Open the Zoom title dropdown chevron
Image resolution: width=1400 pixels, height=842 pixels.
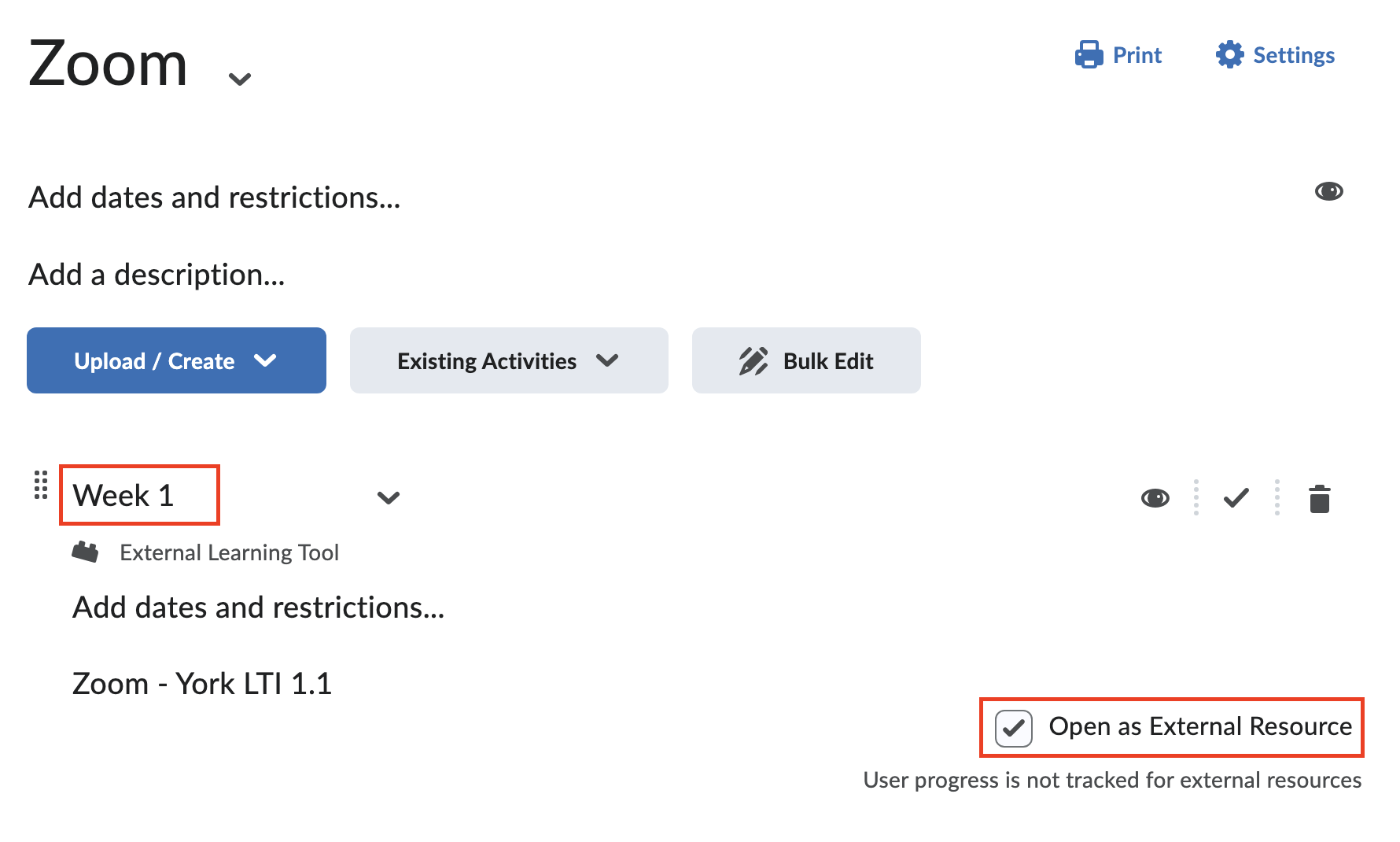coord(239,79)
